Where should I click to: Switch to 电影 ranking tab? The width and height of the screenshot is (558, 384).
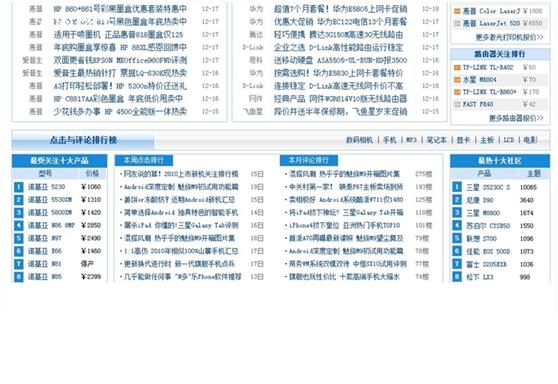(x=530, y=140)
